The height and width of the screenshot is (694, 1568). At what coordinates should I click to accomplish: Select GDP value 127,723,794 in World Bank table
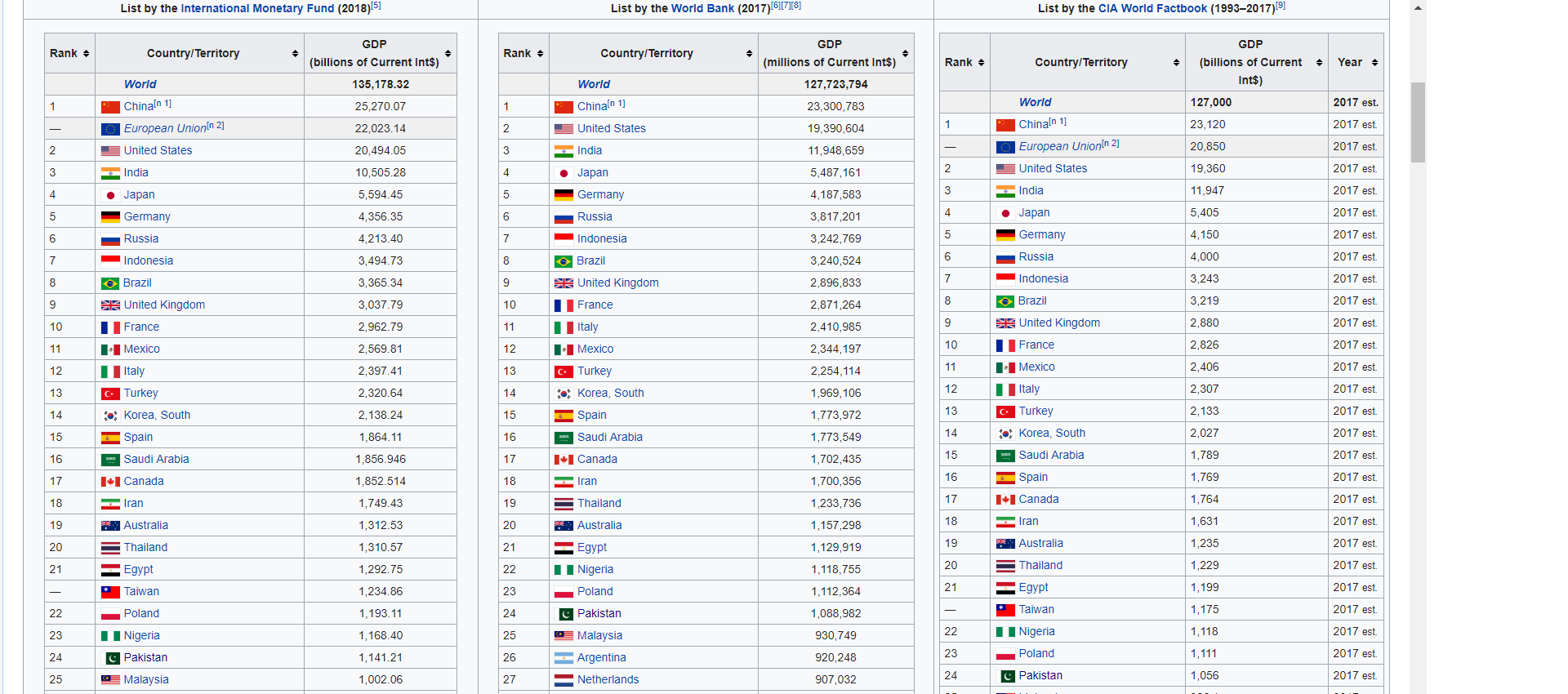point(835,84)
